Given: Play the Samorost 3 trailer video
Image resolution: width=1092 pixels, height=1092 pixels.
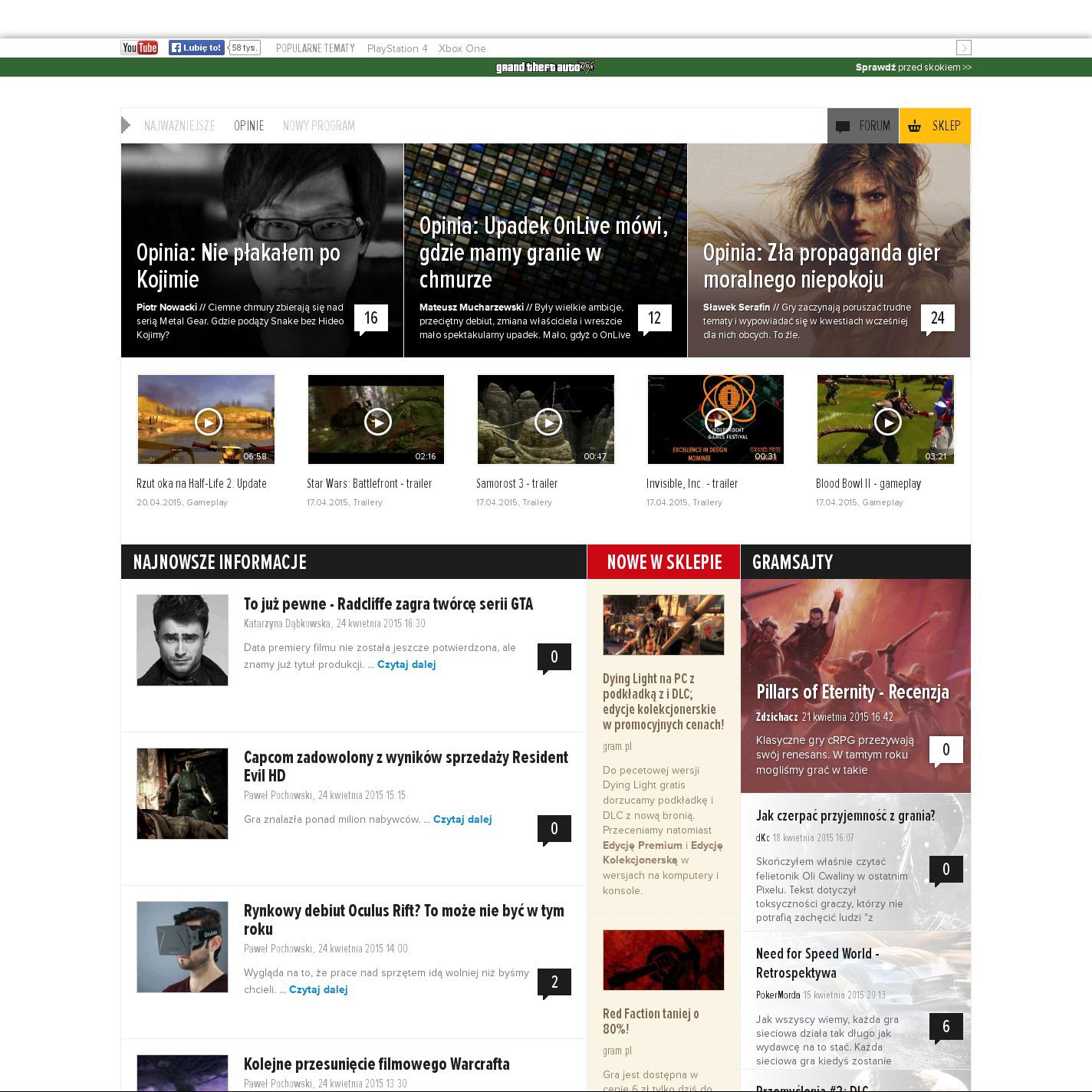Looking at the screenshot, I should click(x=548, y=421).
